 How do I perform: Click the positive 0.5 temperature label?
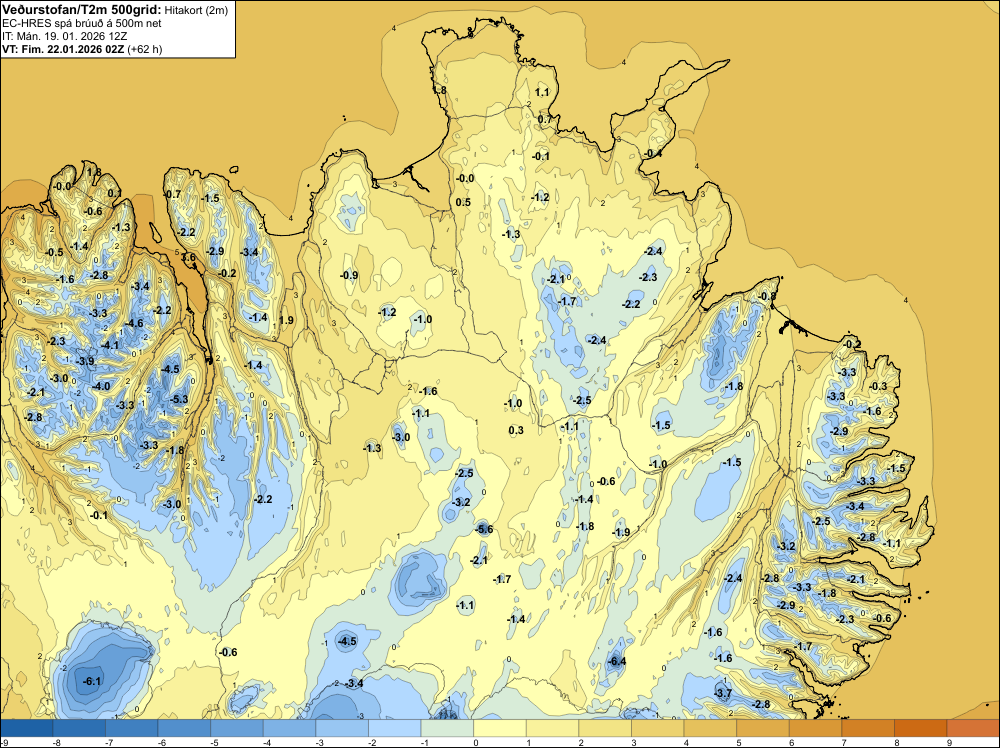463,202
